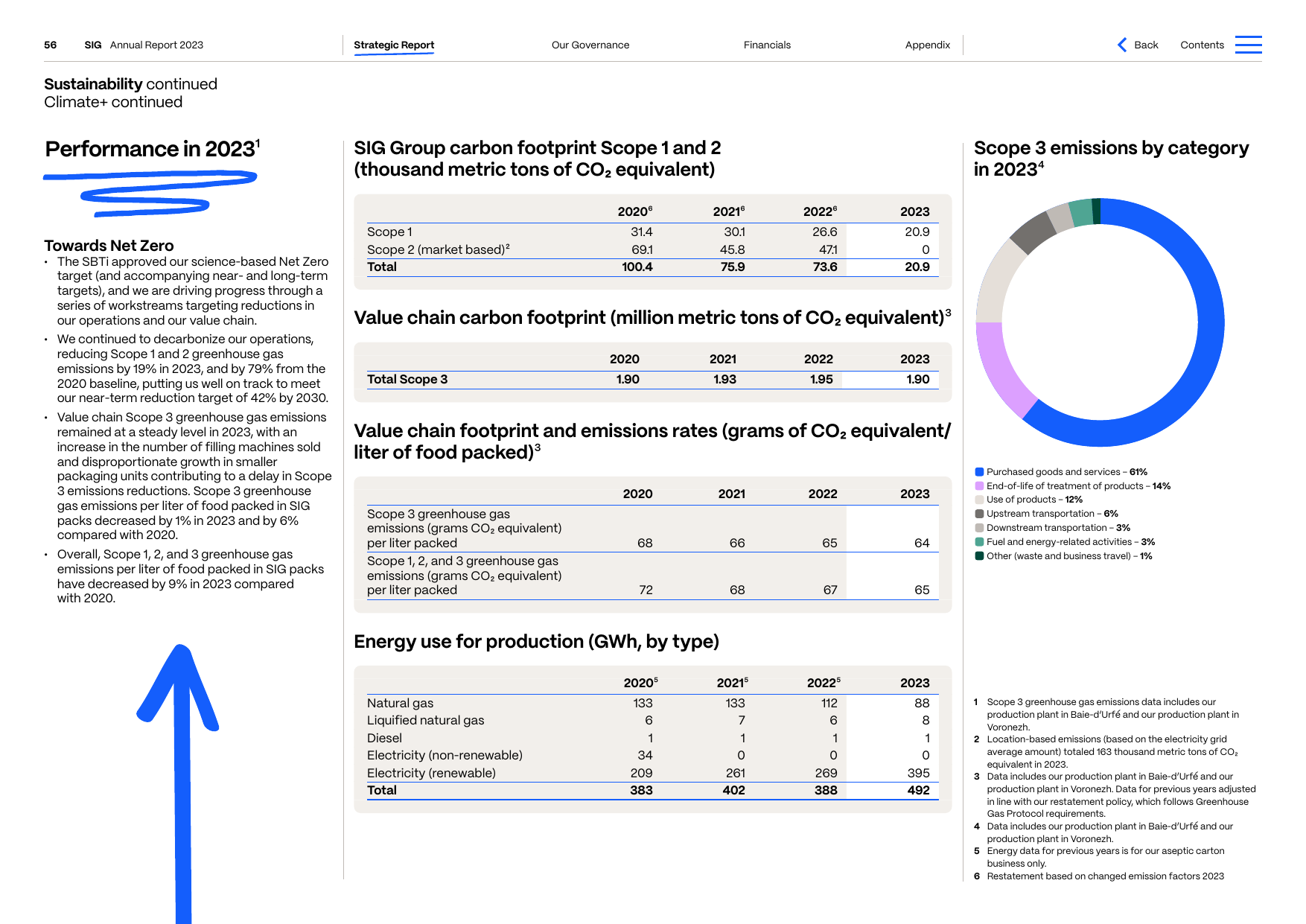The height and width of the screenshot is (924, 1306).
Task: Click the Contents link label
Action: [x=1202, y=45]
